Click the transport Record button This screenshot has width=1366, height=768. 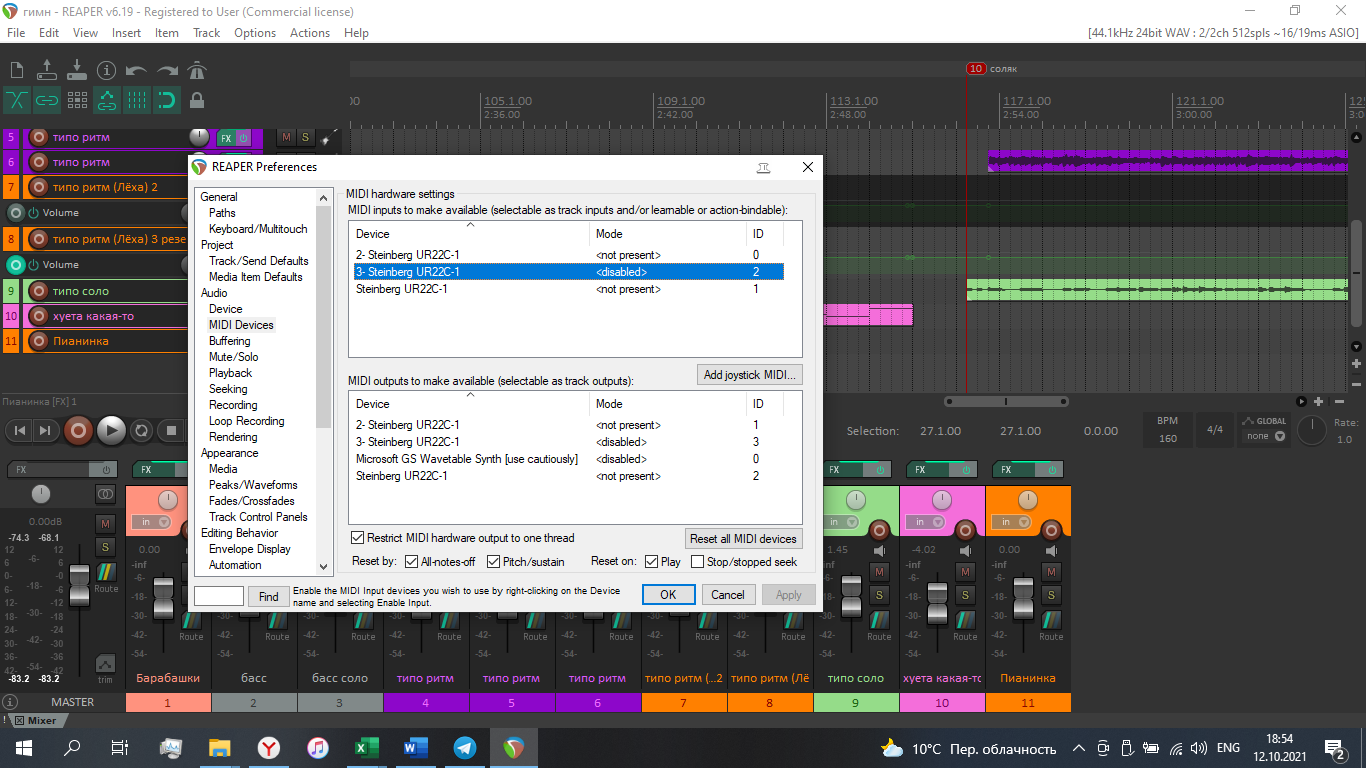pyautogui.click(x=78, y=431)
